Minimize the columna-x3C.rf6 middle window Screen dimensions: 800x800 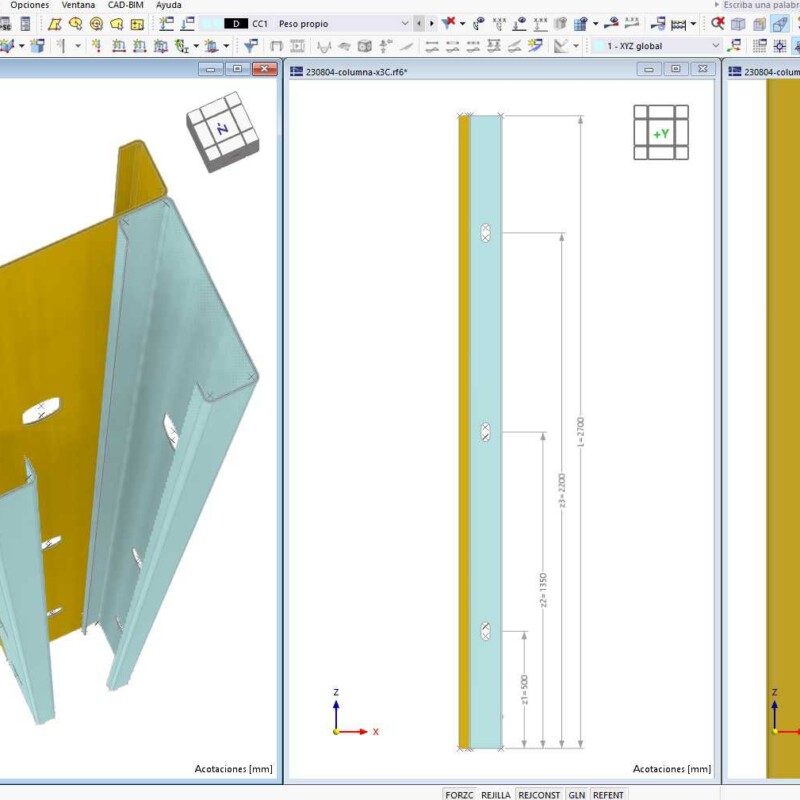tap(649, 69)
